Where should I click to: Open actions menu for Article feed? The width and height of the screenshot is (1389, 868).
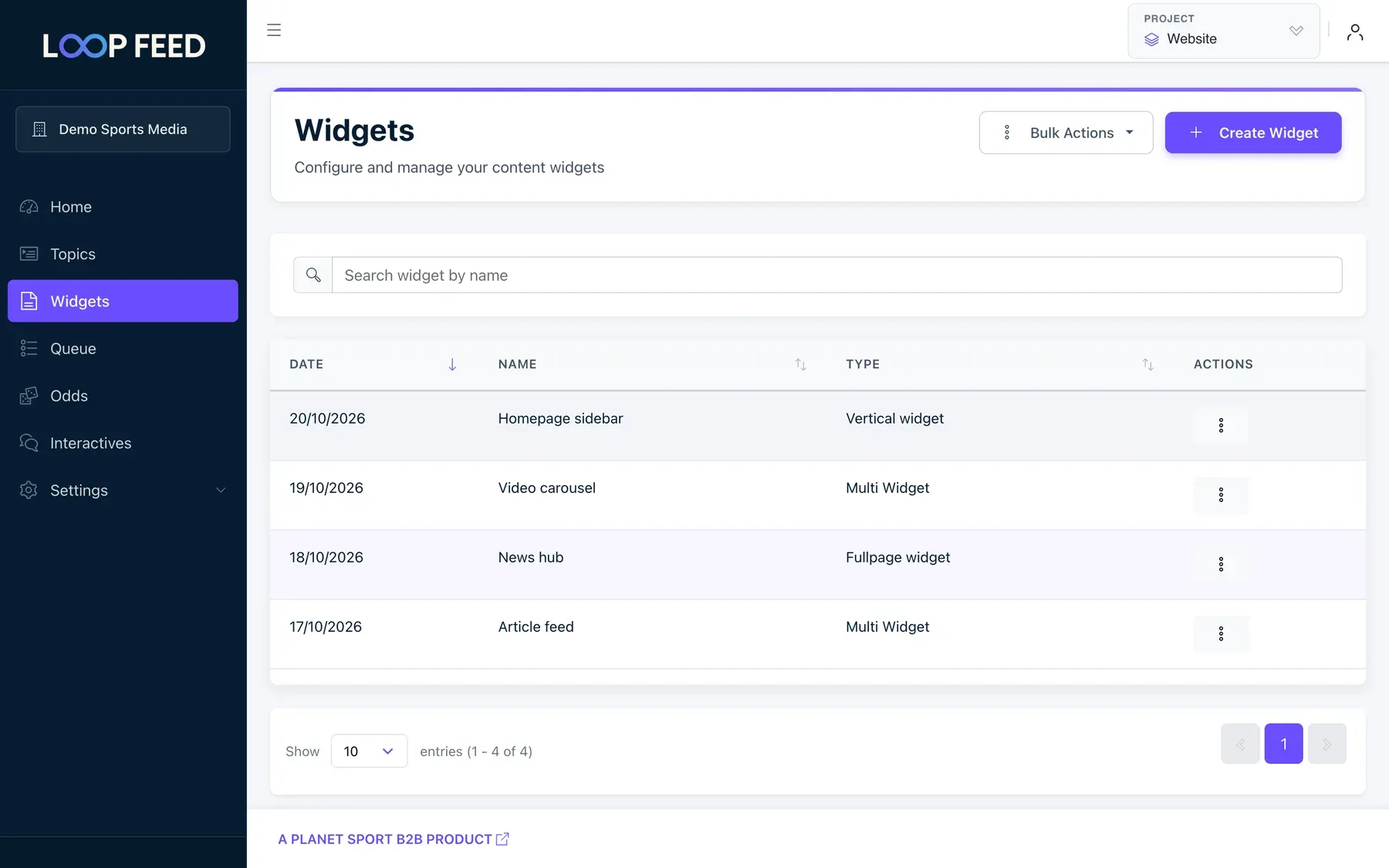(1221, 633)
